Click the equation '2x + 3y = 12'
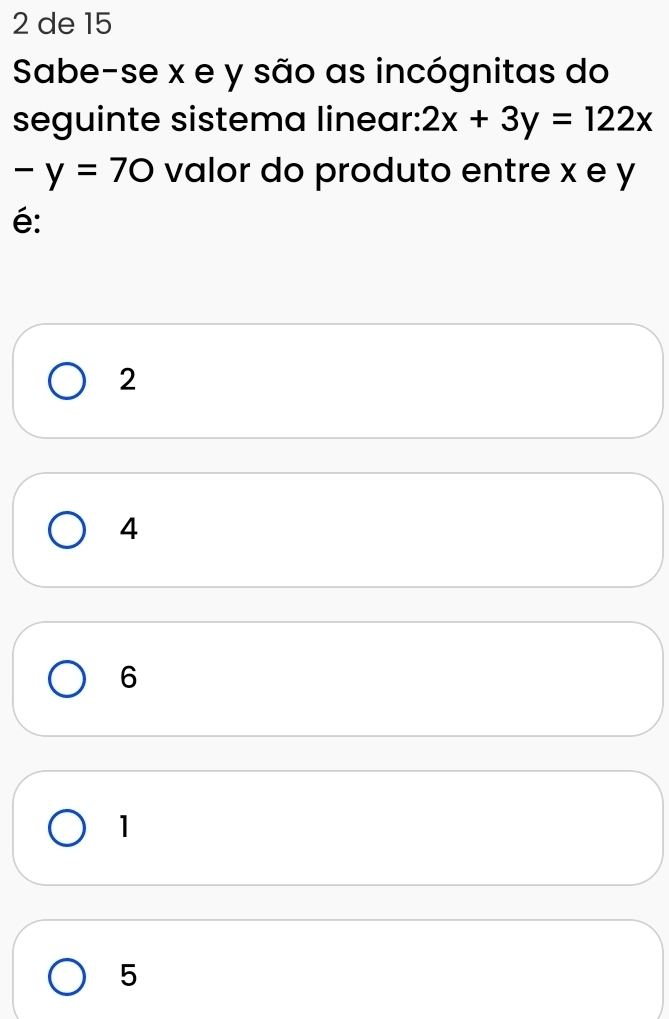This screenshot has height=1019, width=669. click(517, 122)
